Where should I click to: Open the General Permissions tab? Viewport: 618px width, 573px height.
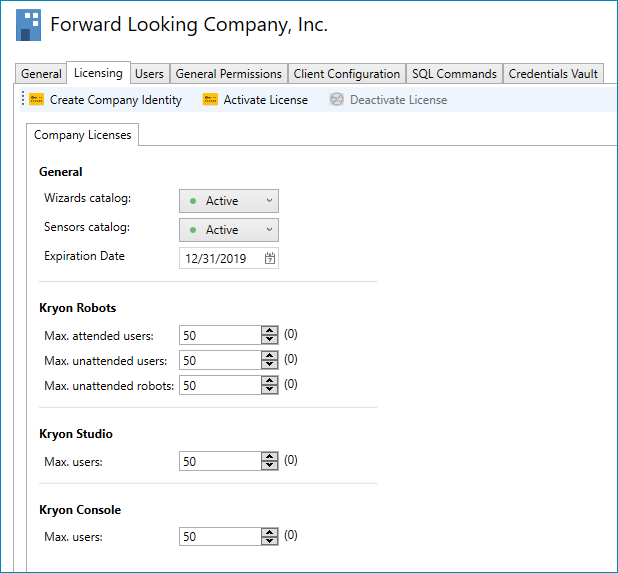229,74
